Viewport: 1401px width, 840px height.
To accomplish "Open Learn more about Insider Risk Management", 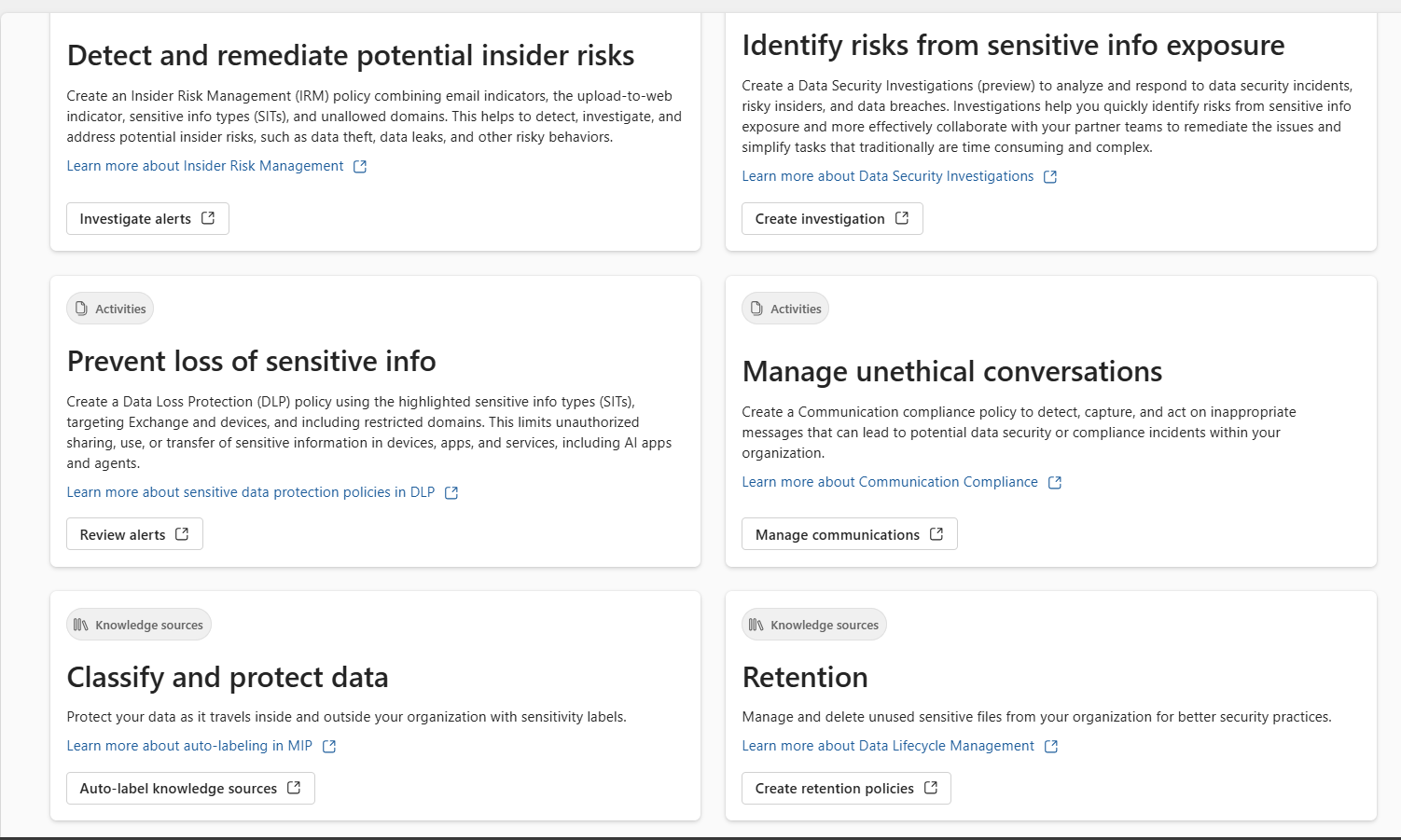I will [205, 166].
